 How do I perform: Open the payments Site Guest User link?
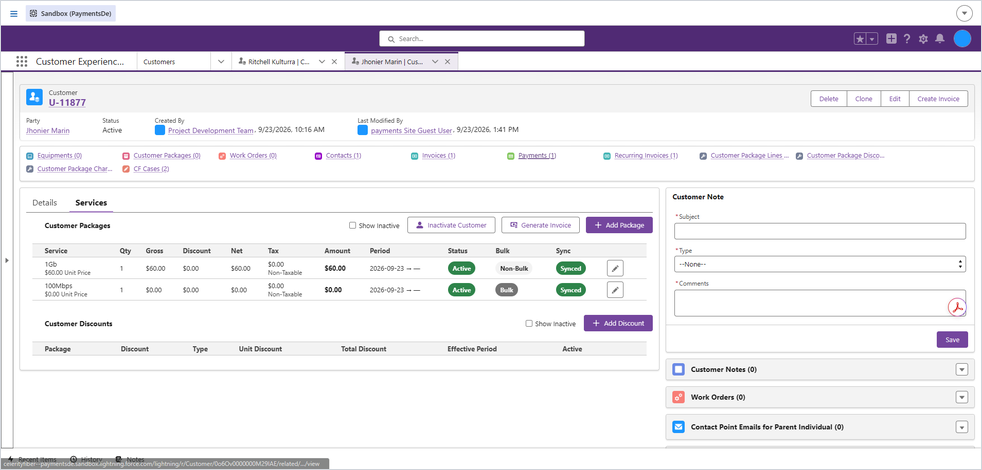[411, 130]
